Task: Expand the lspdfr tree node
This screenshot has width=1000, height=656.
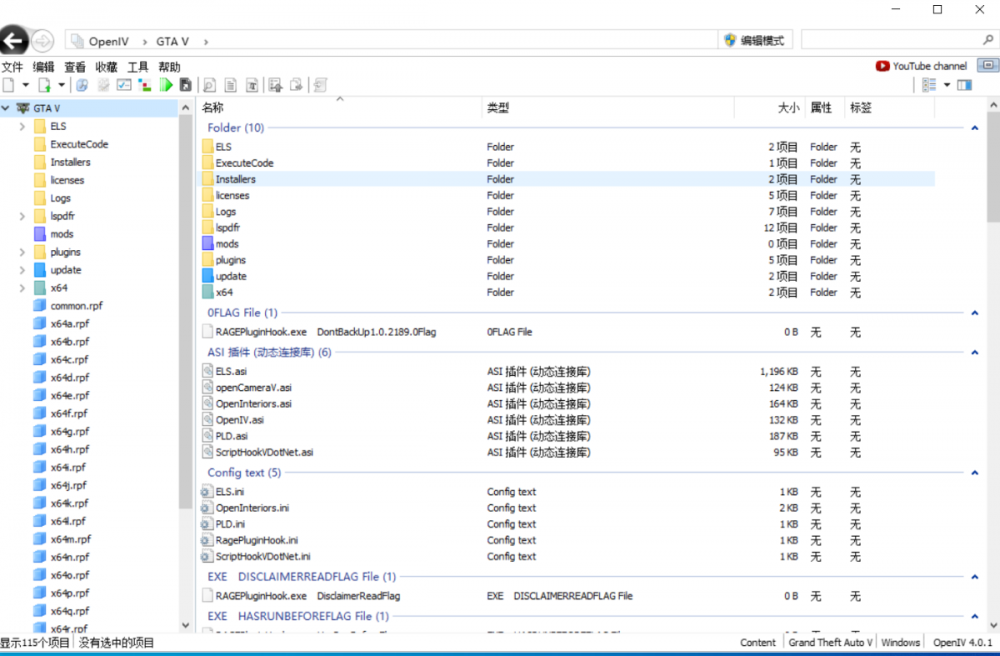Action: pos(22,215)
